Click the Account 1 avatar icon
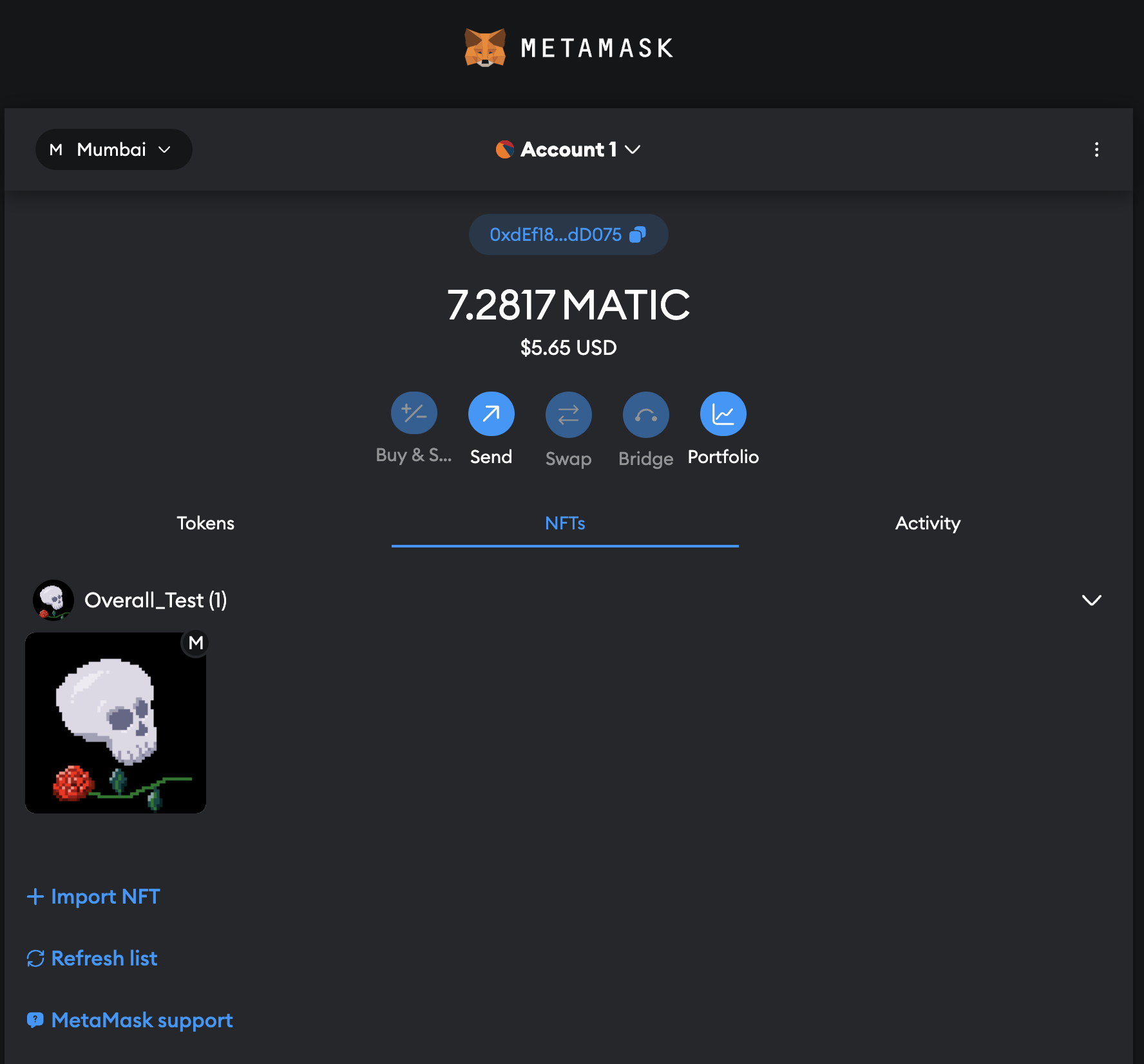The height and width of the screenshot is (1064, 1144). (504, 149)
